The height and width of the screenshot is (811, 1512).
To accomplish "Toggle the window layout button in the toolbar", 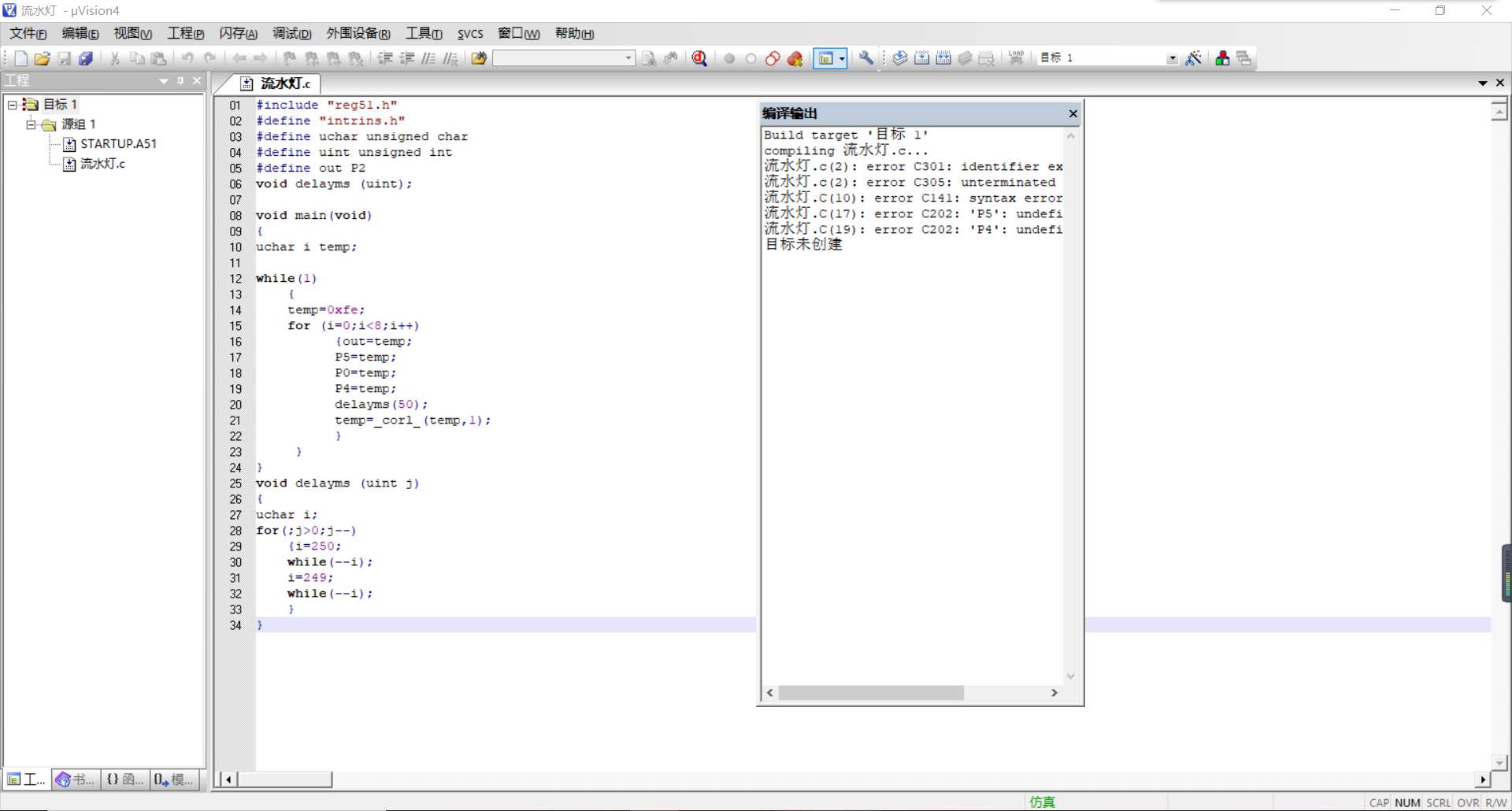I will coord(826,58).
